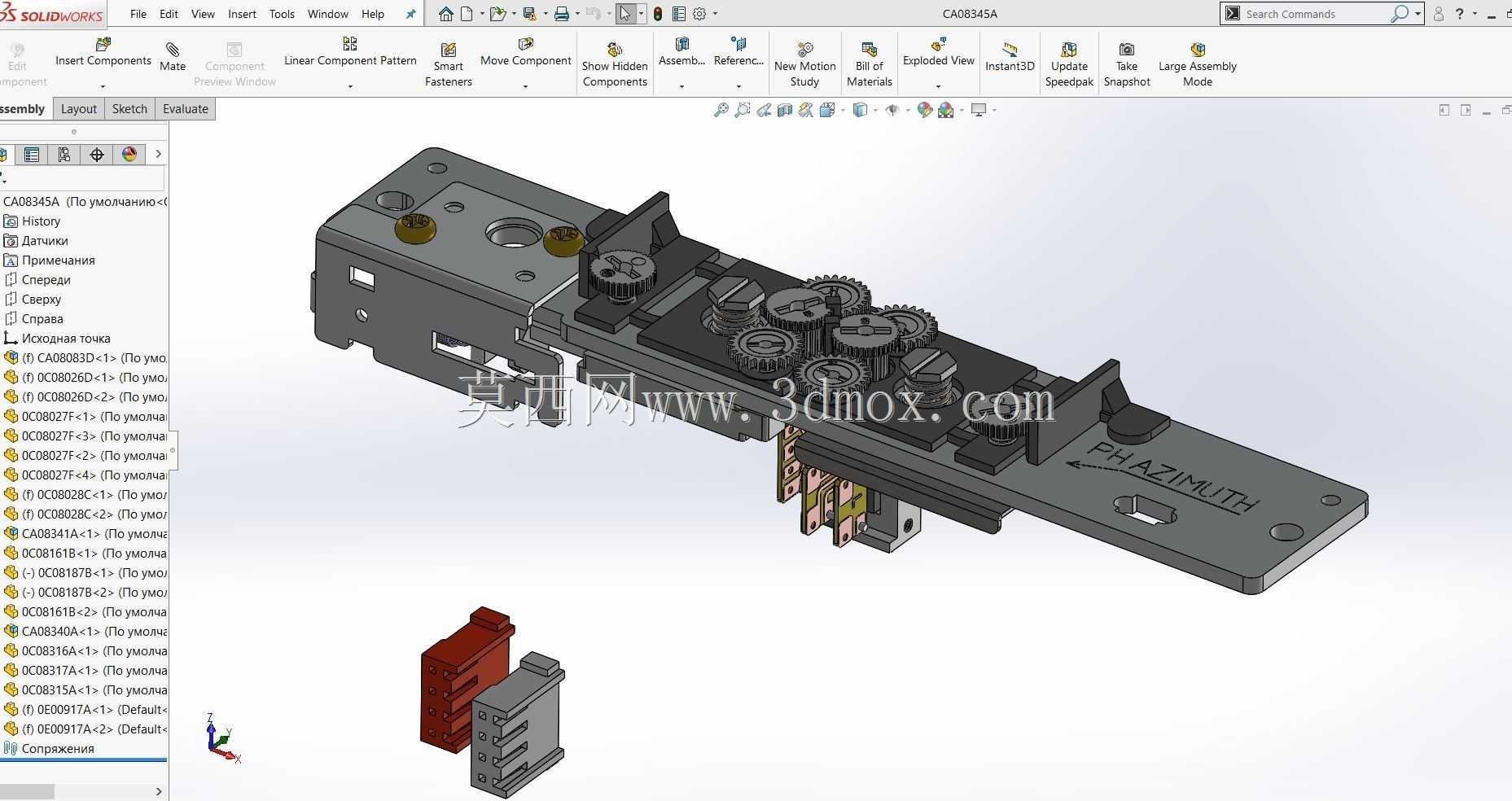Start a New Motion Study
This screenshot has width=1512, height=801.
(x=804, y=64)
